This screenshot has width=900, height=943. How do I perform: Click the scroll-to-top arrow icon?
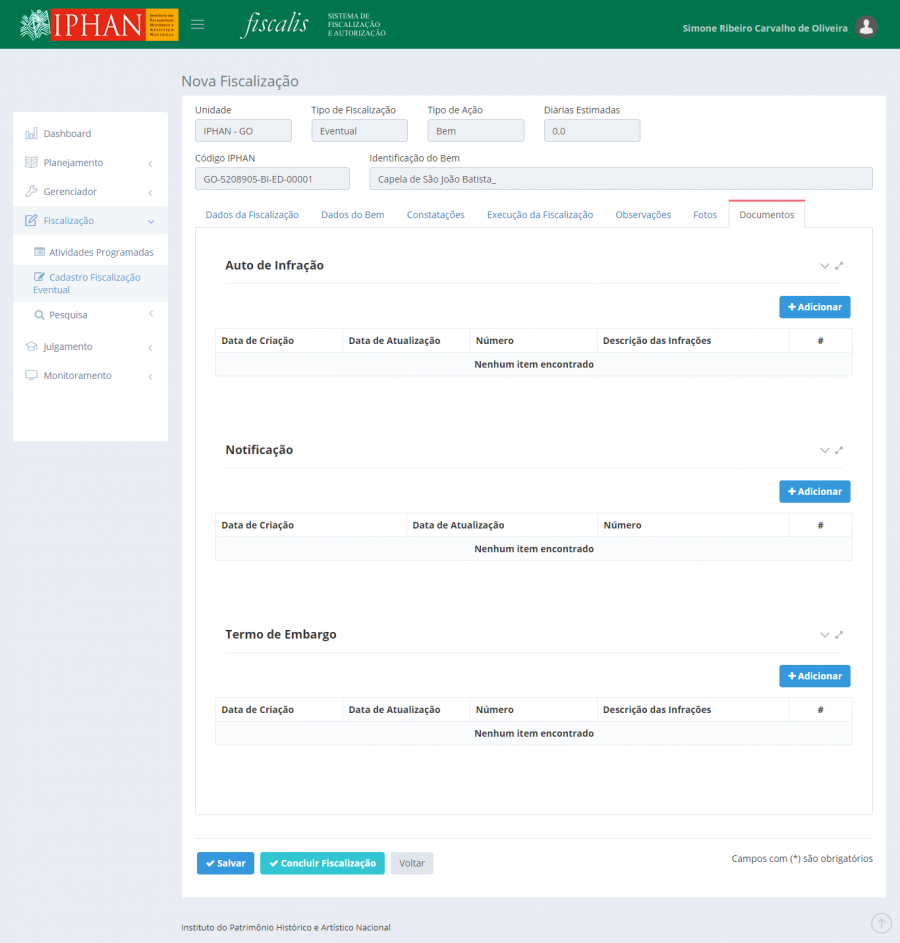tap(881, 923)
